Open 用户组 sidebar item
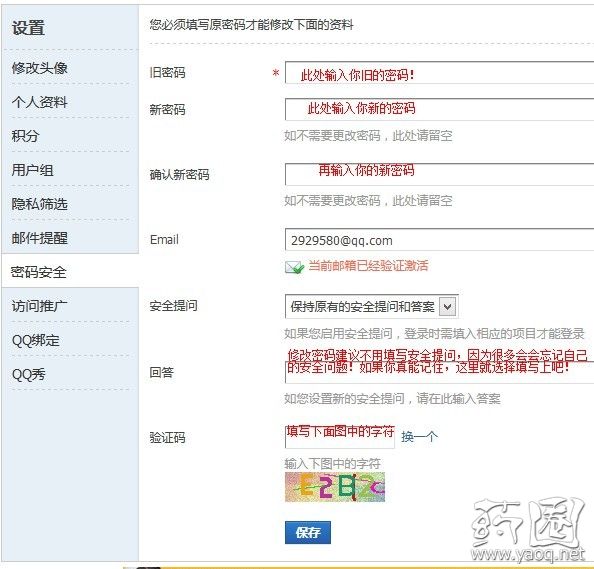This screenshot has height=569, width=594. pyautogui.click(x=32, y=170)
